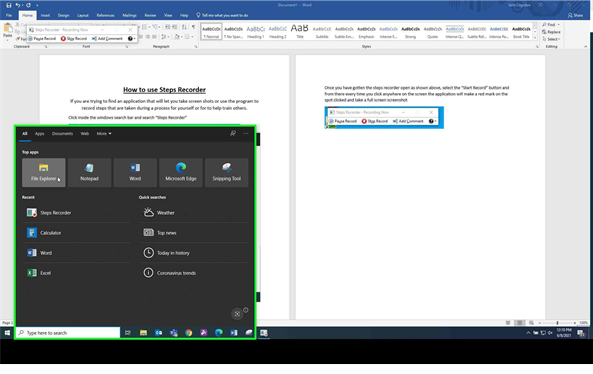Select the Weather quick search
This screenshot has height=374, width=593.
[194, 213]
